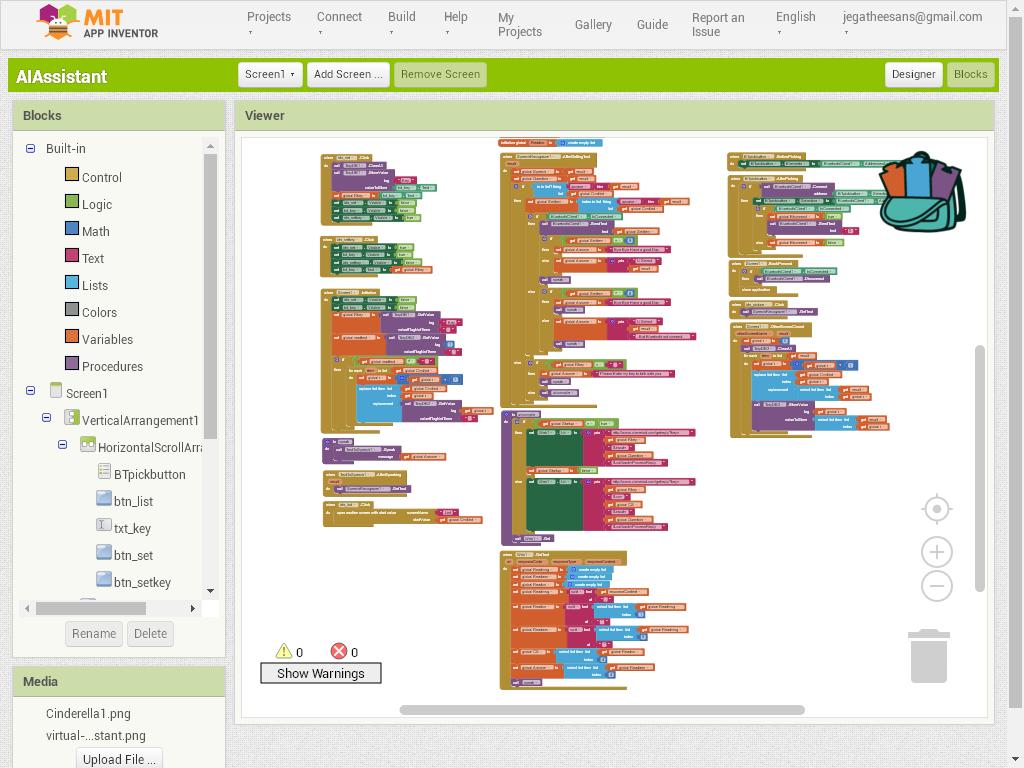The image size is (1024, 768).
Task: Open the Logic blocks drawer
Action: tap(97, 204)
